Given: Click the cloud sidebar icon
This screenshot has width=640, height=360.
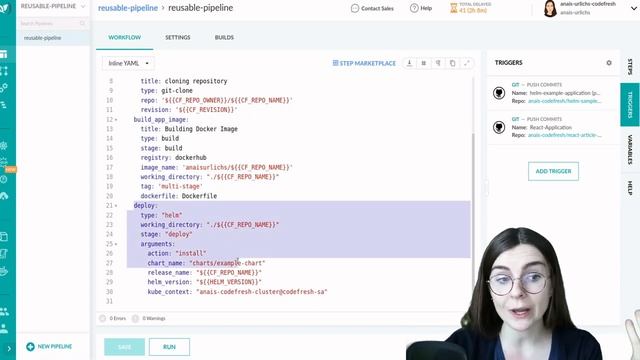Looking at the screenshot, I should pos(4,196).
